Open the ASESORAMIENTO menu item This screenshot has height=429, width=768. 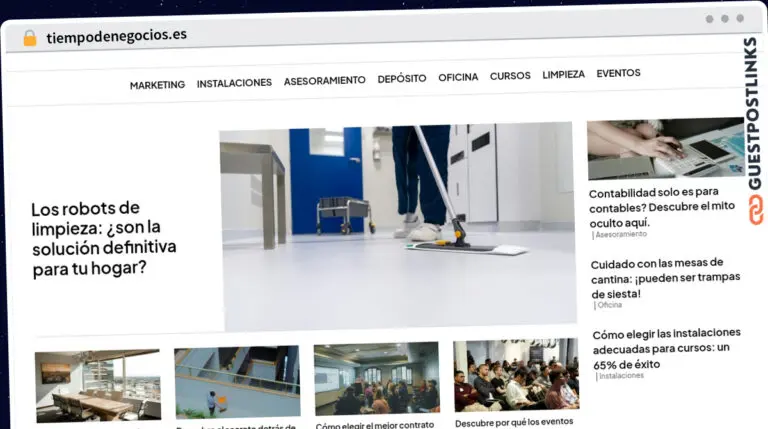coord(325,80)
